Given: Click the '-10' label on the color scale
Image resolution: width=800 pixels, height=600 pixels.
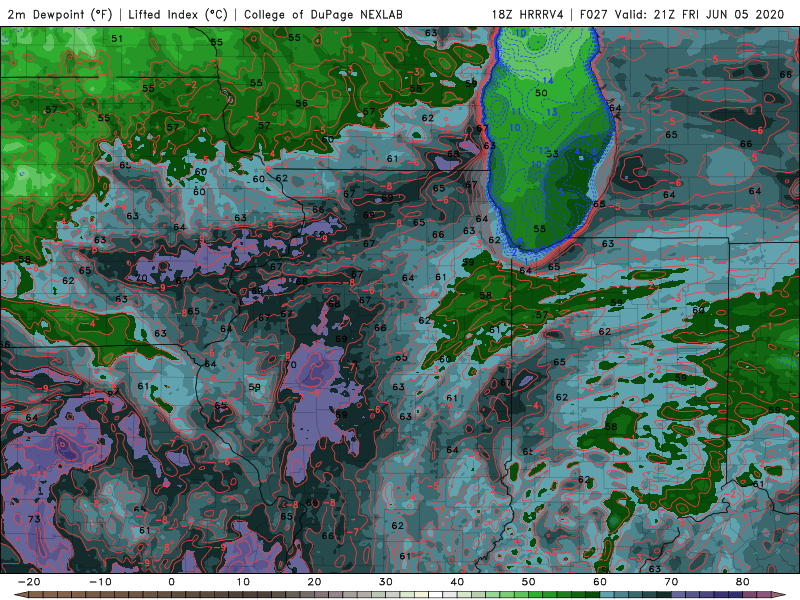Looking at the screenshot, I should click(x=99, y=582).
